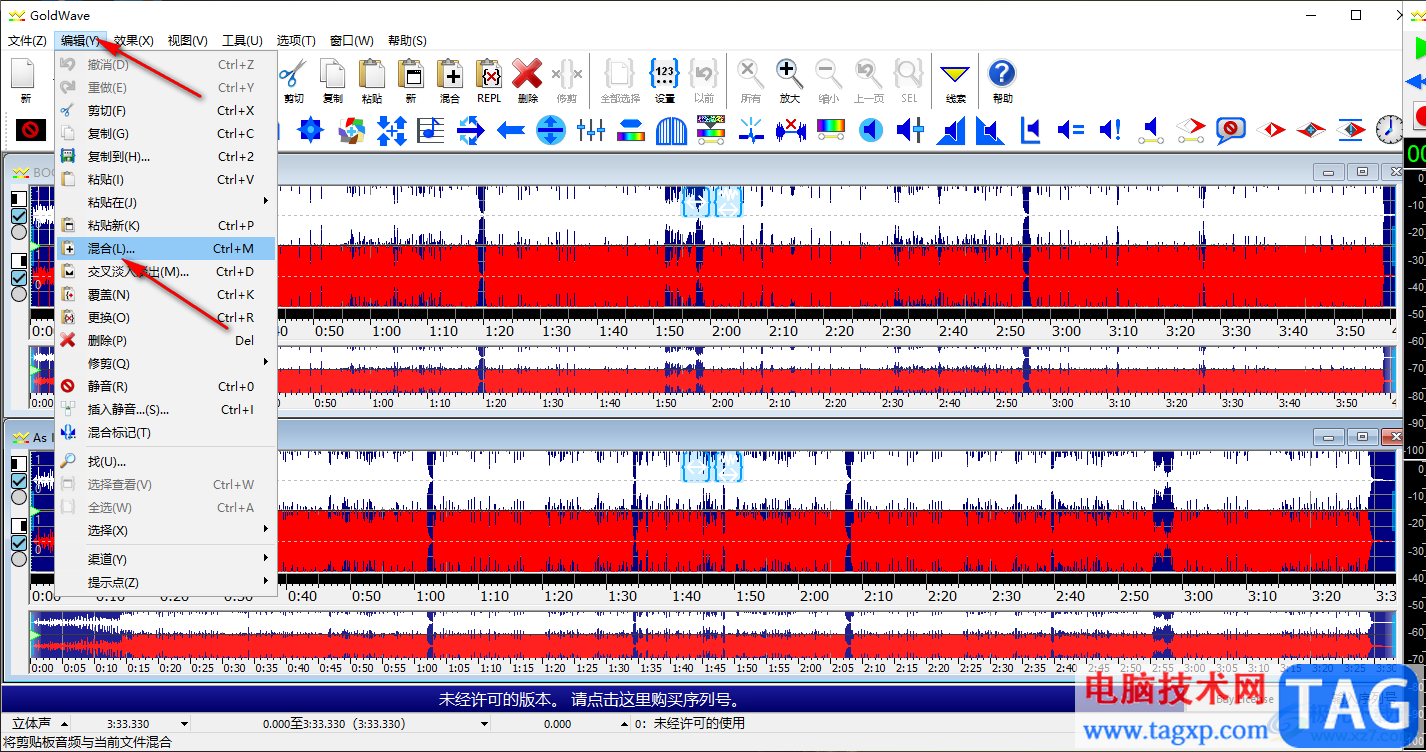Click the left cyan selection handle in top window
The height and width of the screenshot is (752, 1426).
tap(696, 202)
